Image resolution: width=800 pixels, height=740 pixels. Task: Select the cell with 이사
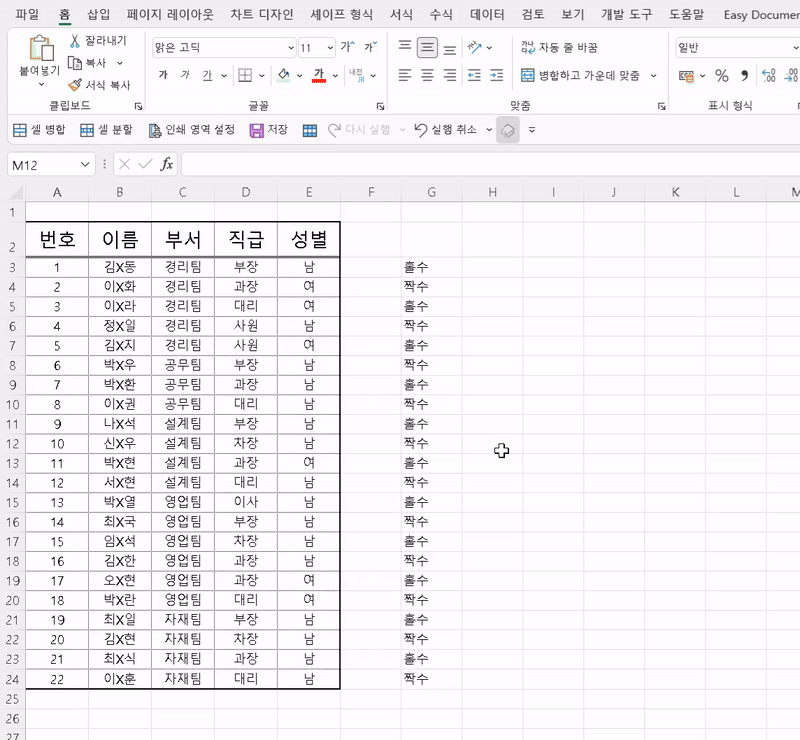[246, 502]
